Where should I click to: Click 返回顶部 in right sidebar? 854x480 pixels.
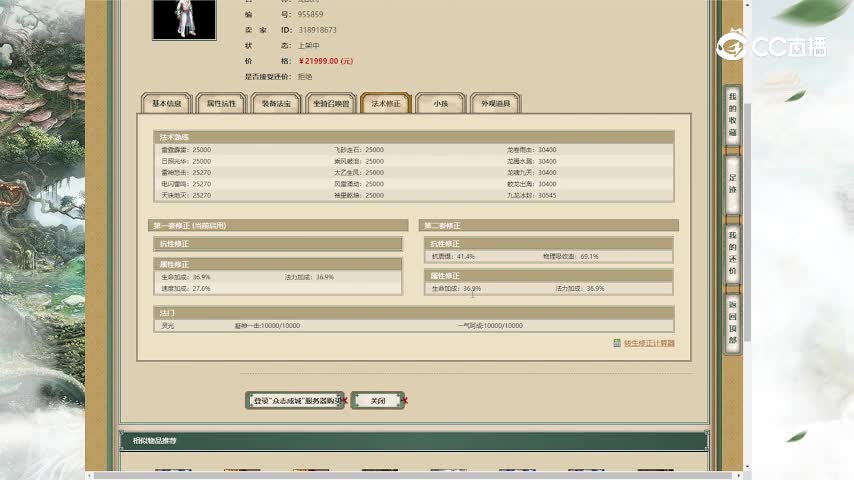[732, 322]
